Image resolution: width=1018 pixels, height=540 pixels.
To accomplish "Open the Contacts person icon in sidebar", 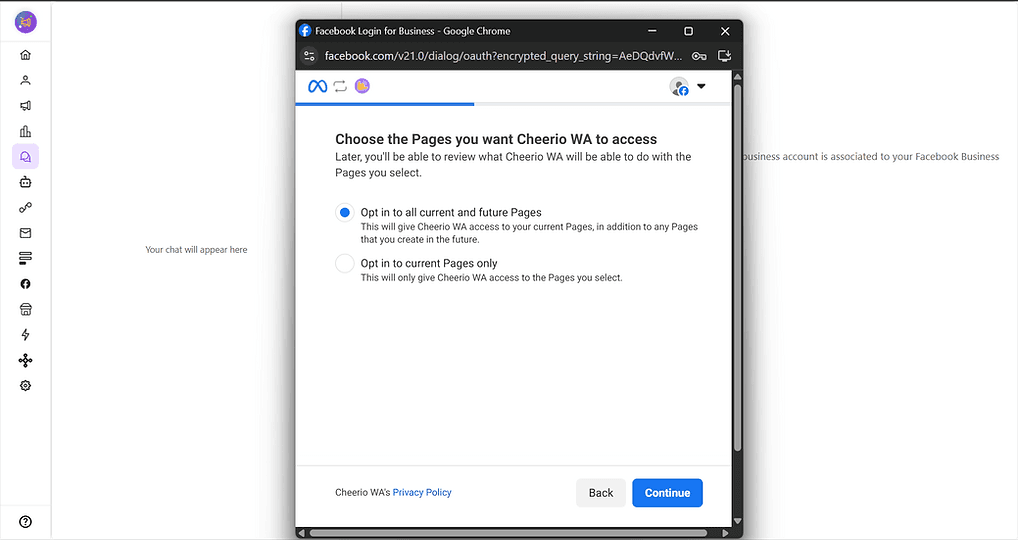I will coord(25,80).
